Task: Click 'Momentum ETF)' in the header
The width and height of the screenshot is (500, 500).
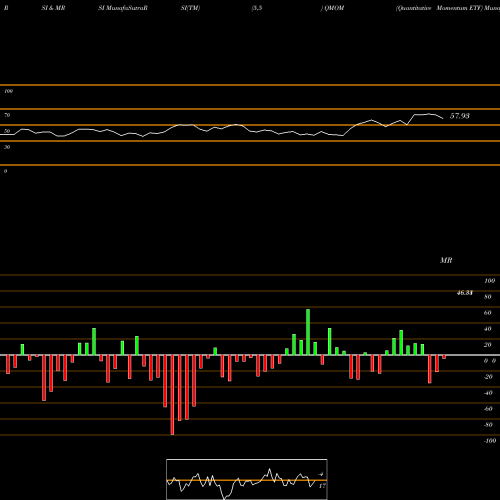Action: pyautogui.click(x=460, y=8)
